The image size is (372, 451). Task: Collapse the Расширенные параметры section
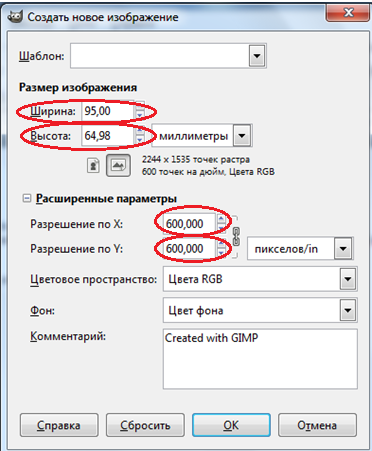point(26,199)
